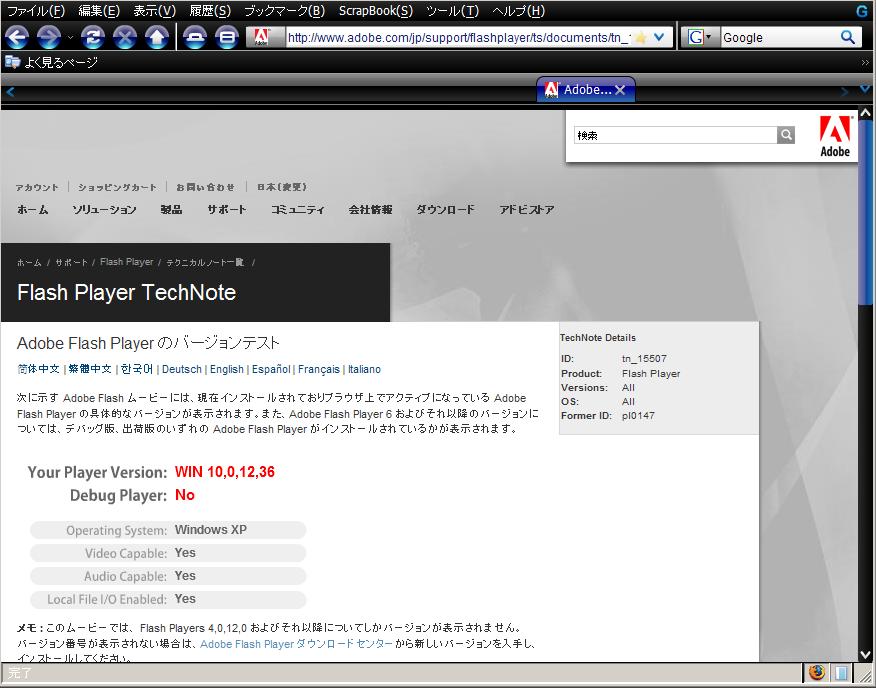Switch to 简体中文 language version
This screenshot has width=876, height=688.
[x=39, y=369]
